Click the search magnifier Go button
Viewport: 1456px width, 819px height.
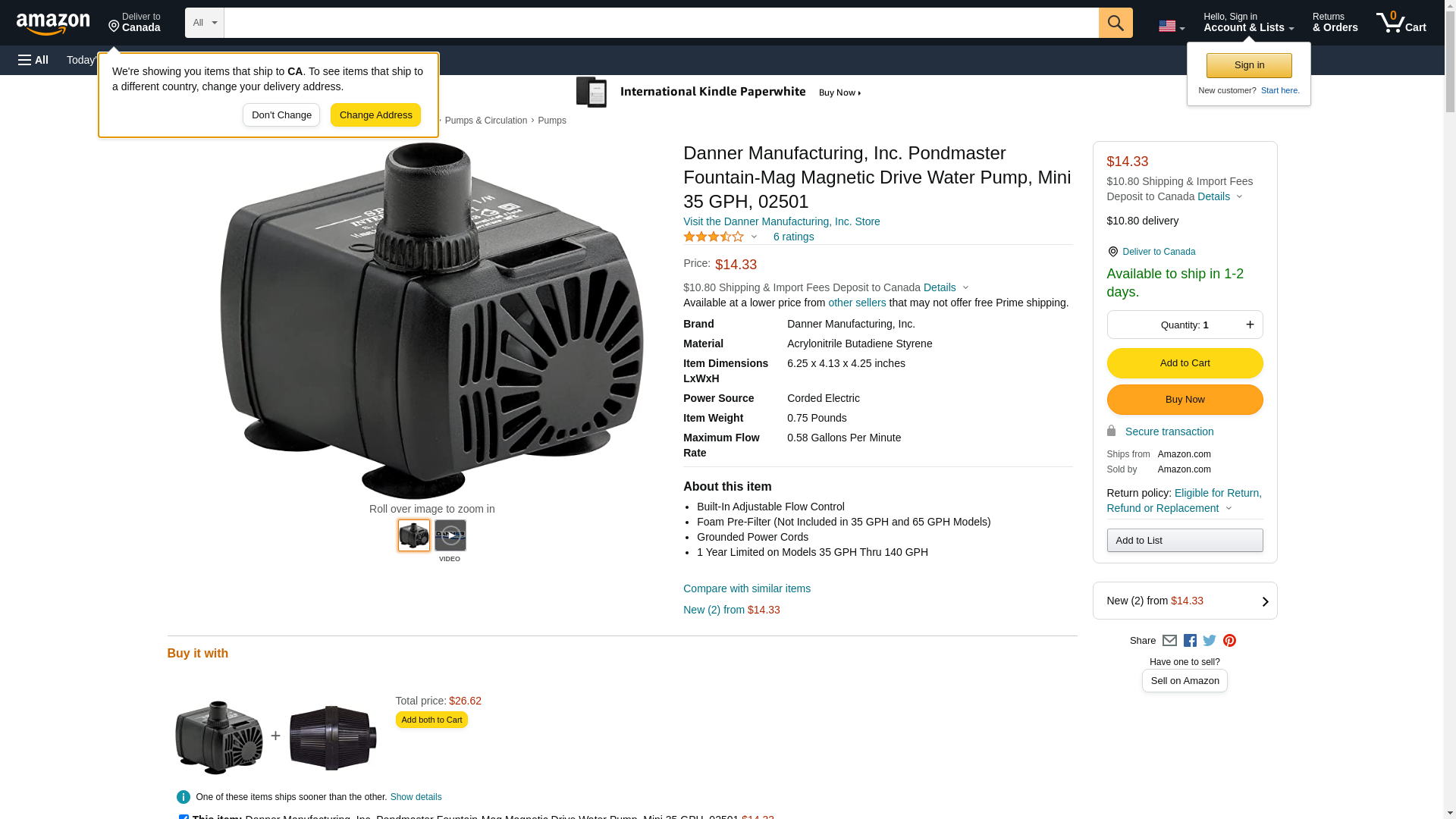[1115, 23]
